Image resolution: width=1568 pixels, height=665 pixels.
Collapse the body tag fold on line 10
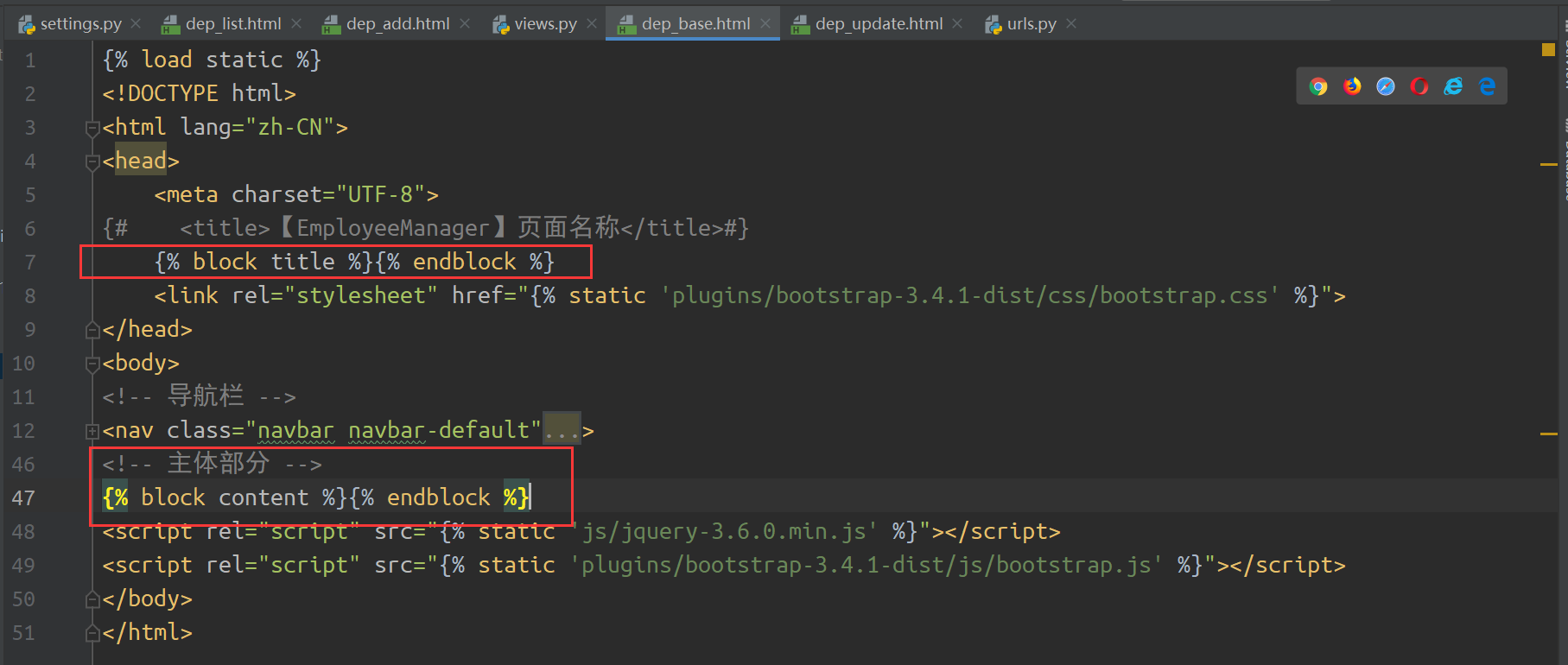pyautogui.click(x=92, y=364)
